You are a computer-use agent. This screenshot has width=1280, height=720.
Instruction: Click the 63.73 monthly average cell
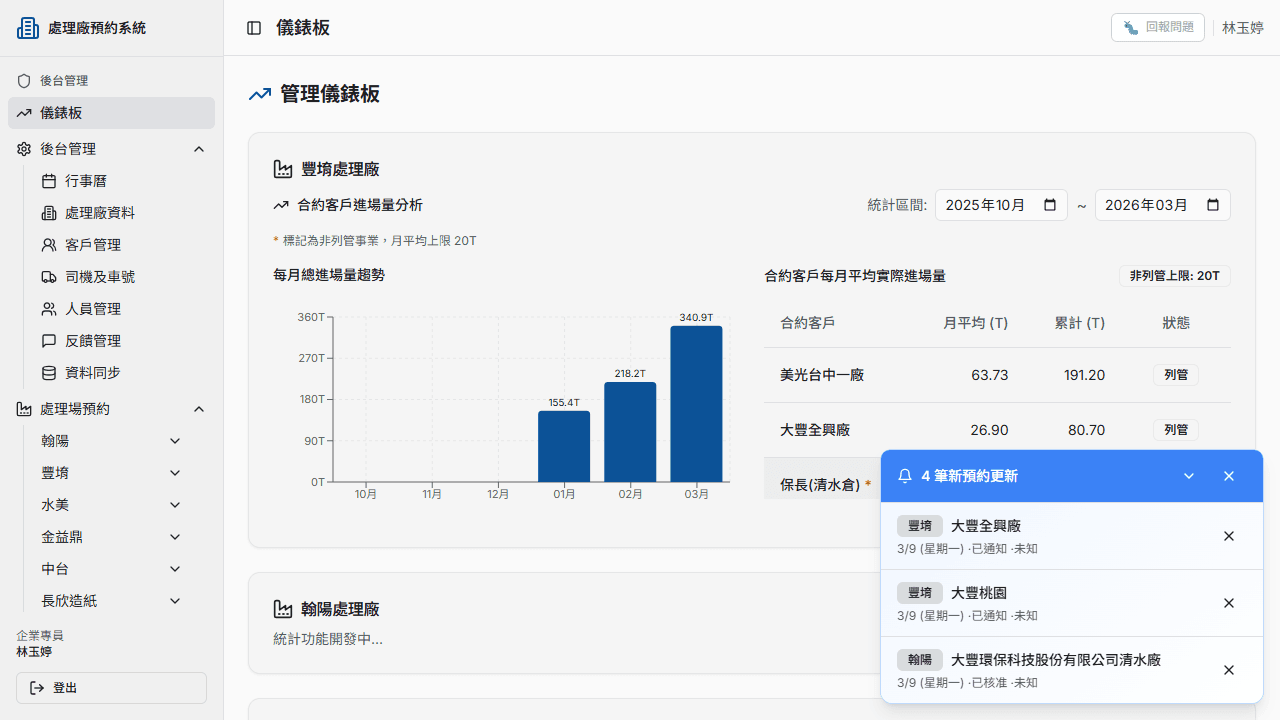click(x=989, y=375)
